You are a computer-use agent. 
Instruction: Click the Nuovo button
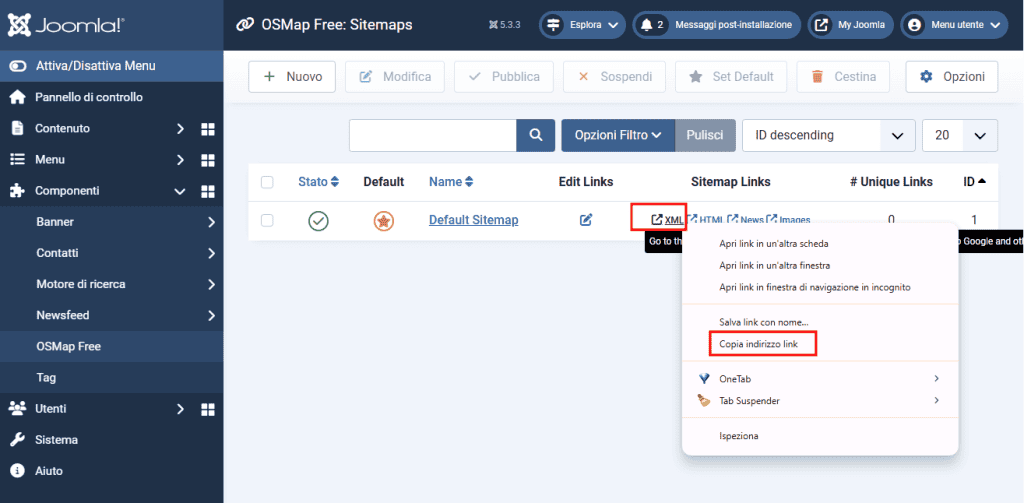point(292,77)
